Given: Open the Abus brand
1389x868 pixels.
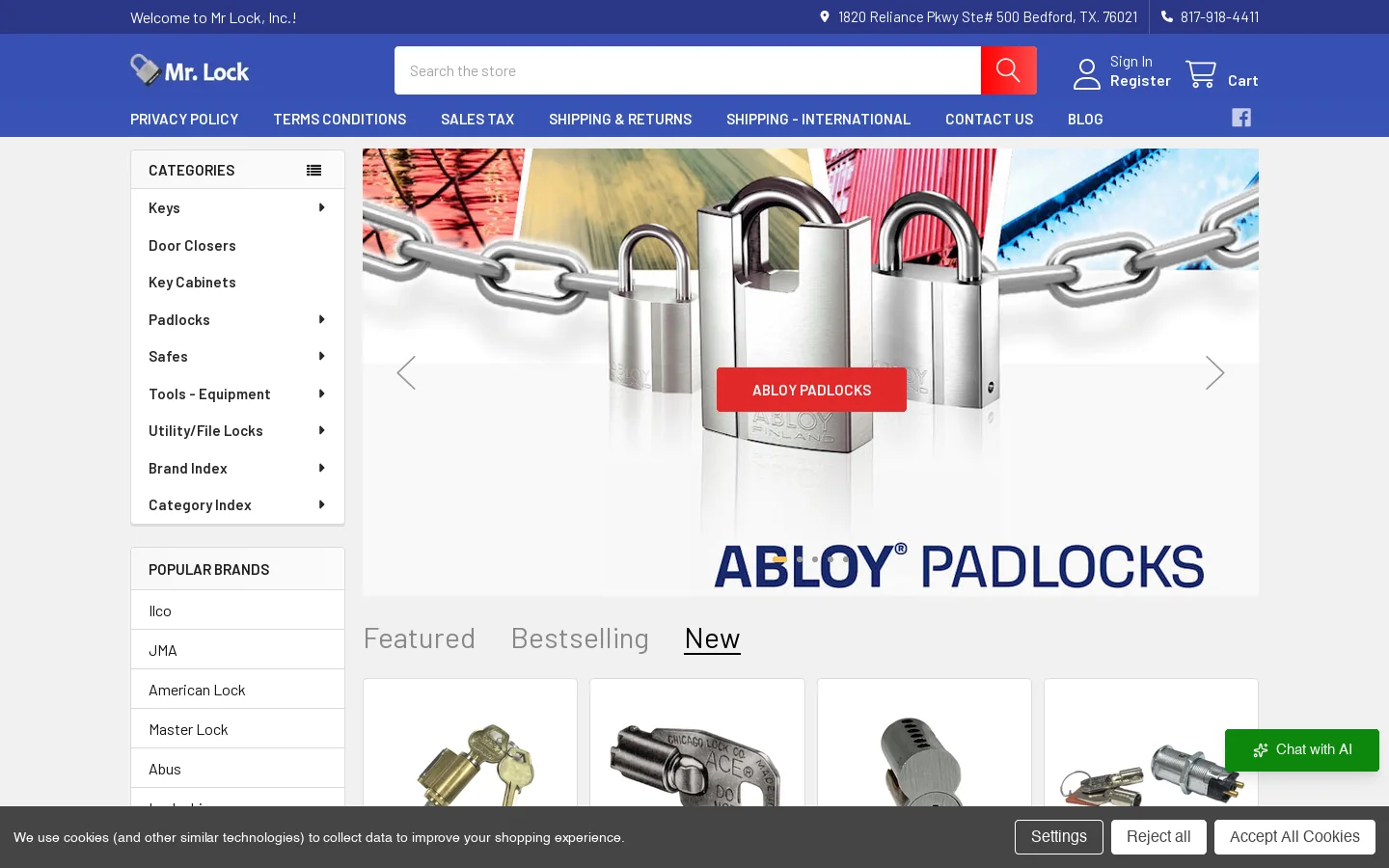Looking at the screenshot, I should (x=165, y=769).
